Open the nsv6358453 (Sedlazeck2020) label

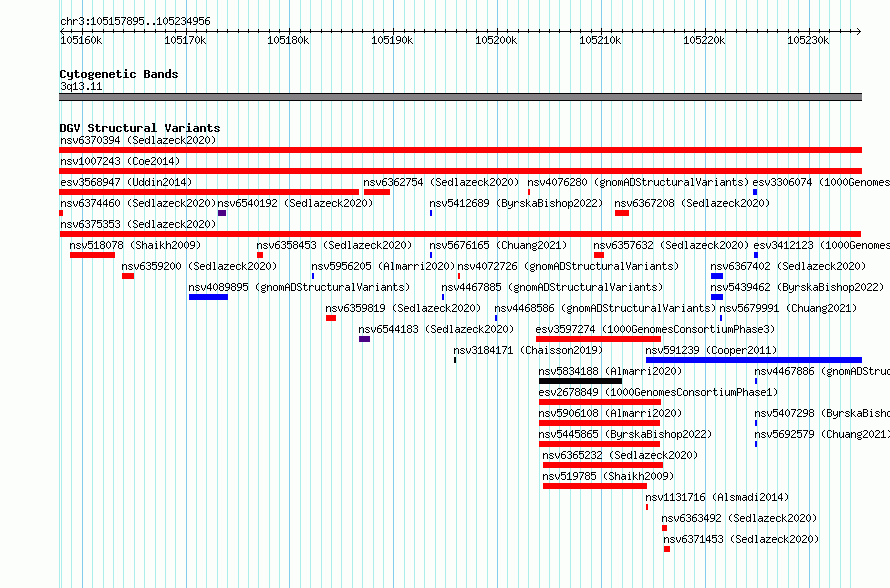click(x=334, y=245)
